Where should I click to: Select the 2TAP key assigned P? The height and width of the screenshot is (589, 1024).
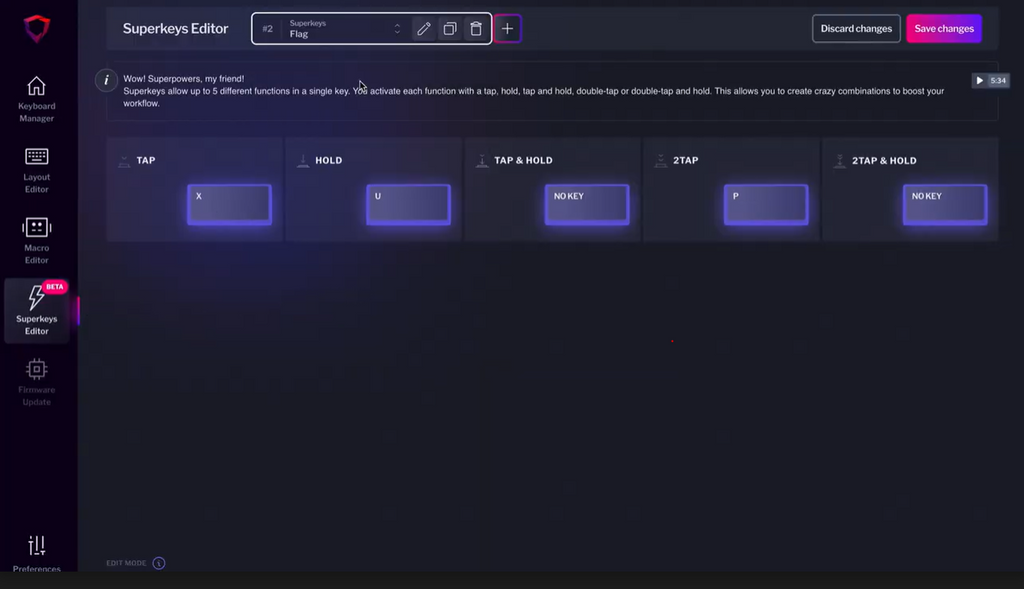(766, 204)
